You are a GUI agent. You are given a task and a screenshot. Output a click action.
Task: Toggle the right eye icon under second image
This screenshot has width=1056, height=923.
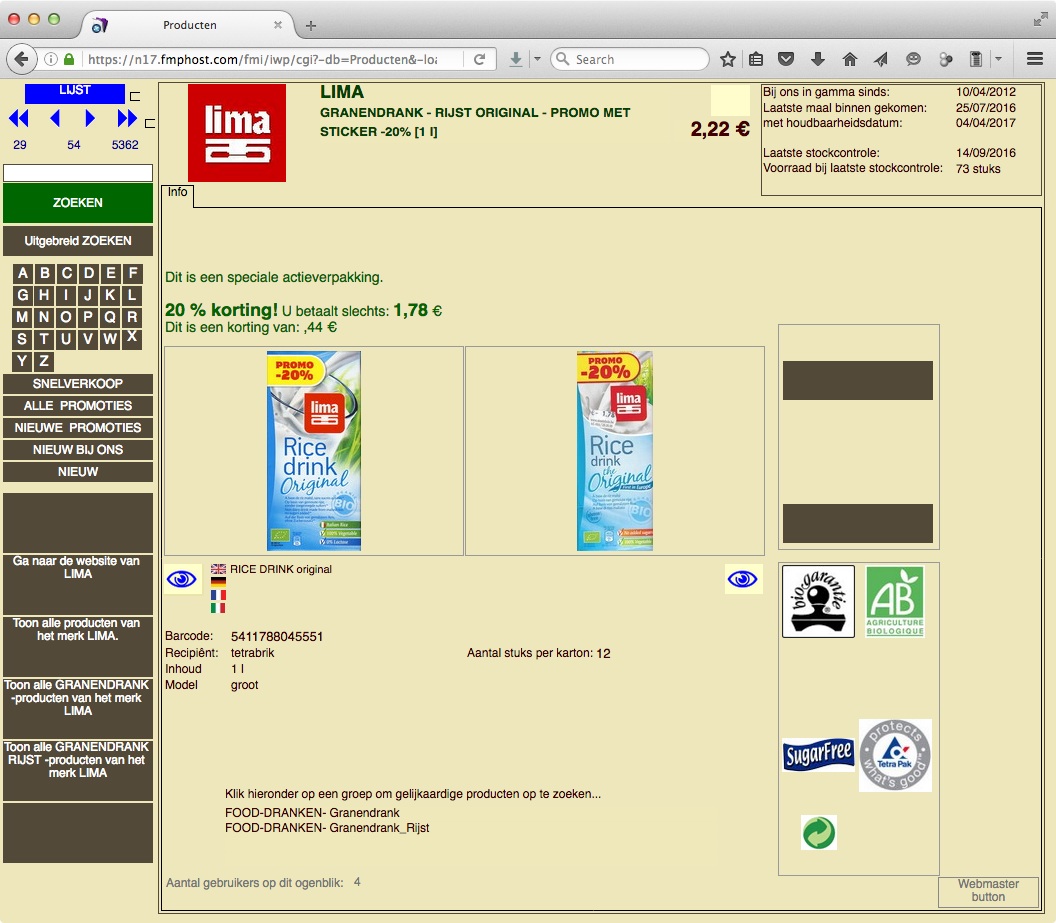[743, 579]
